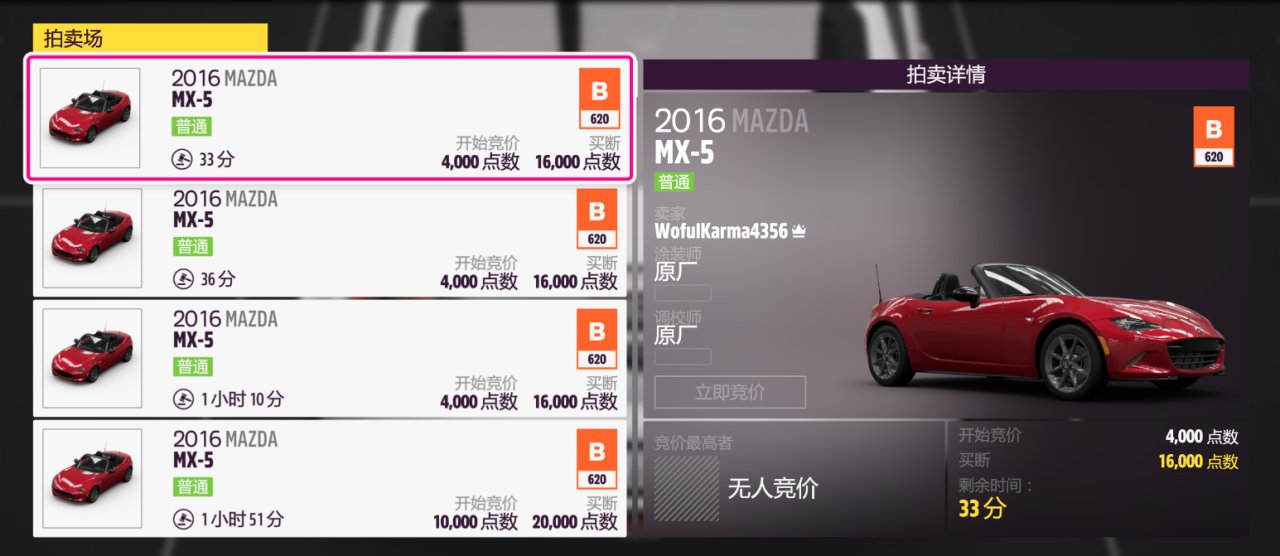Select the MX-5 thumbnail with 36分 remaining
The height and width of the screenshot is (556, 1280).
coord(92,238)
